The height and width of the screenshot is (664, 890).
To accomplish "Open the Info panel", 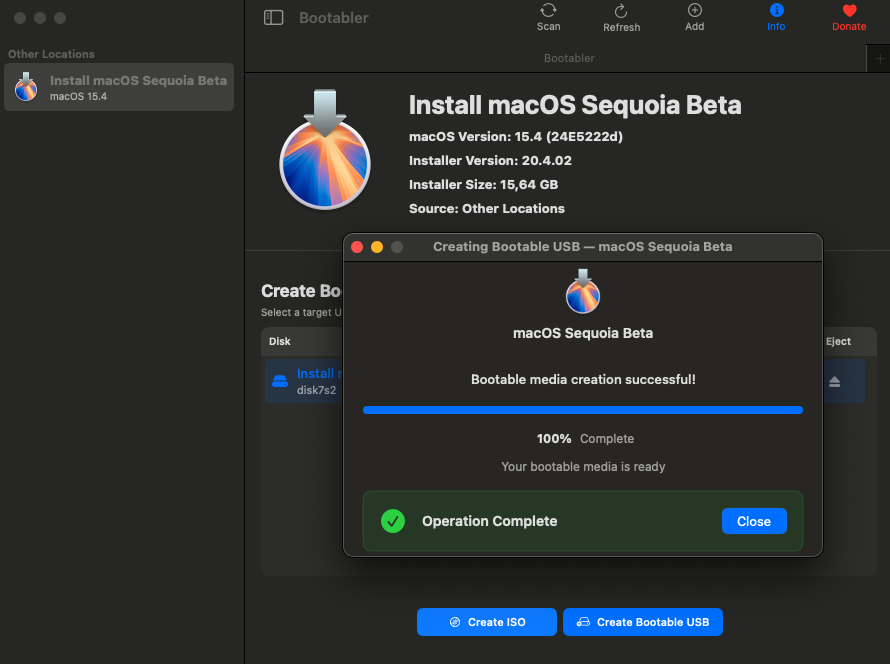I will pyautogui.click(x=776, y=17).
